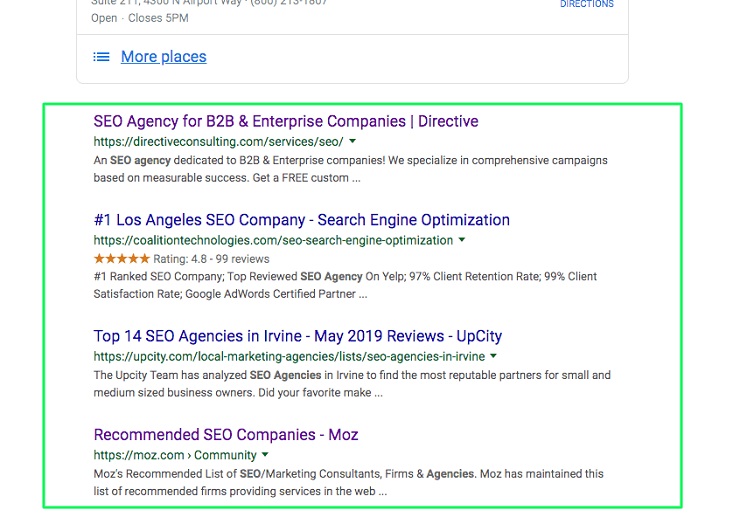Expand the dropdown arrow after directiveconsulting.com URL
Image resolution: width=740 pixels, height=517 pixels.
point(352,141)
